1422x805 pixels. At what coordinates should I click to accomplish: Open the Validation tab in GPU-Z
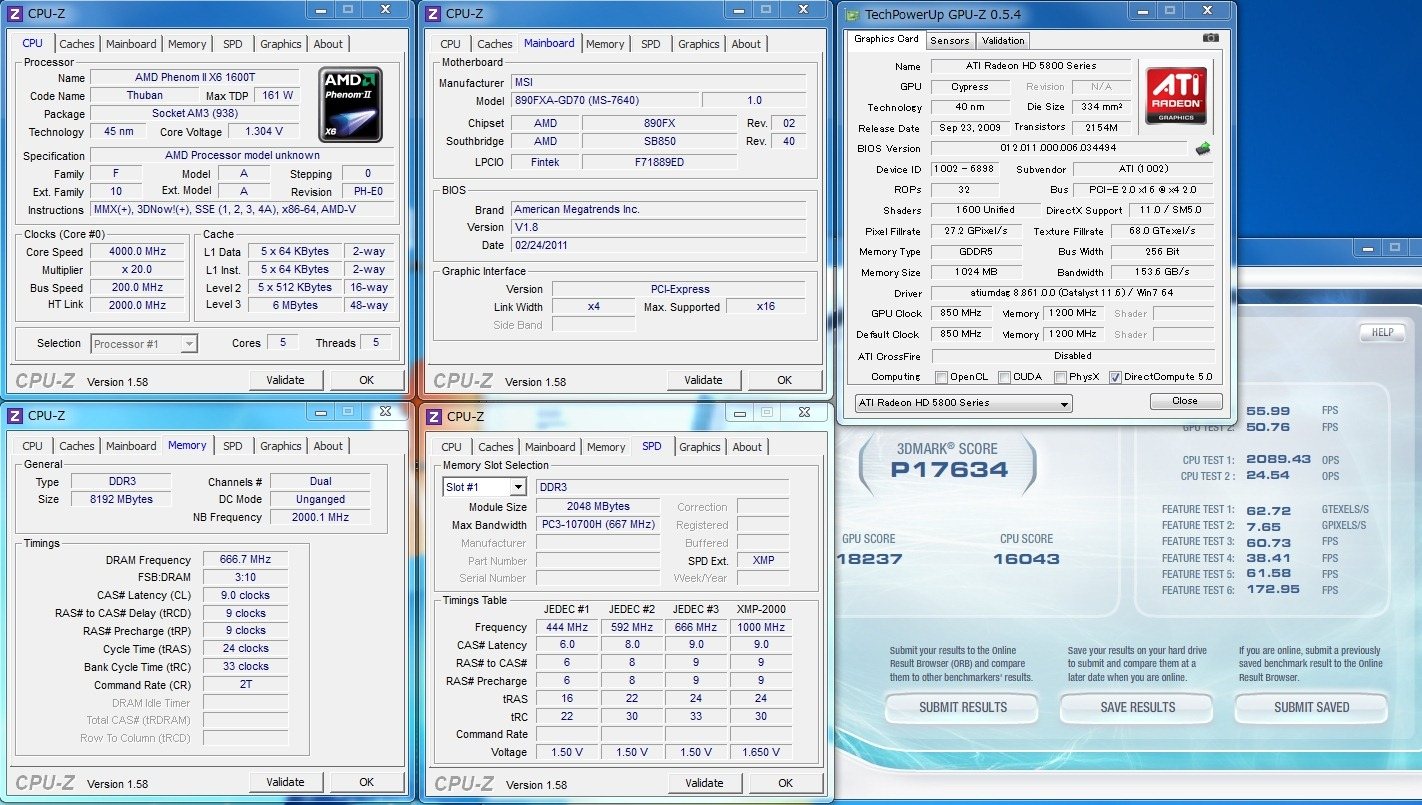point(1003,41)
